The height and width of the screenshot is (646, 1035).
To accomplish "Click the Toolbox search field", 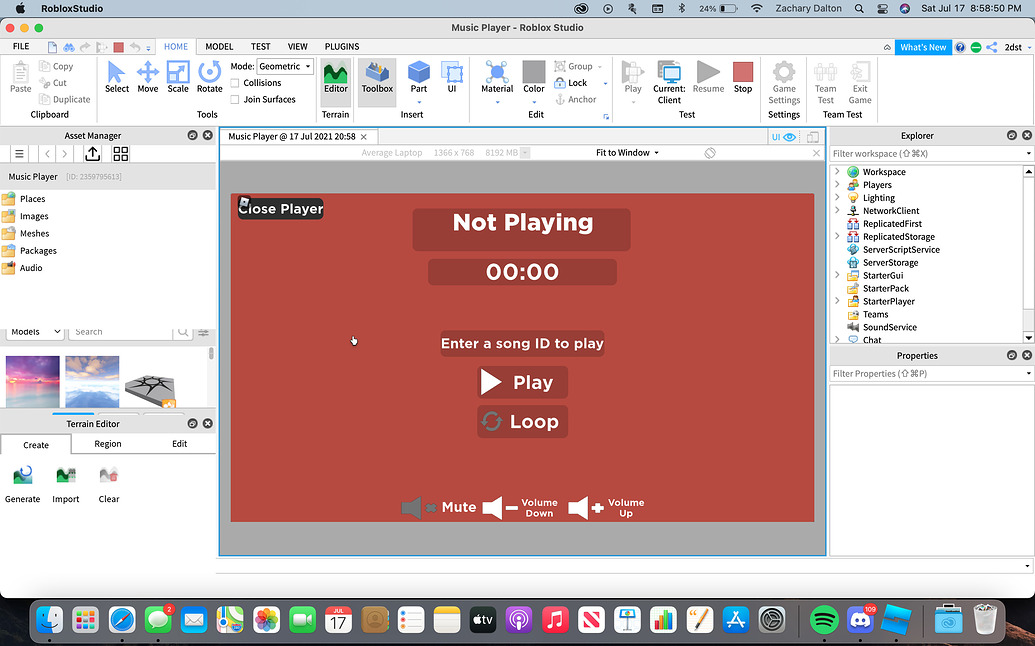I will 121,332.
